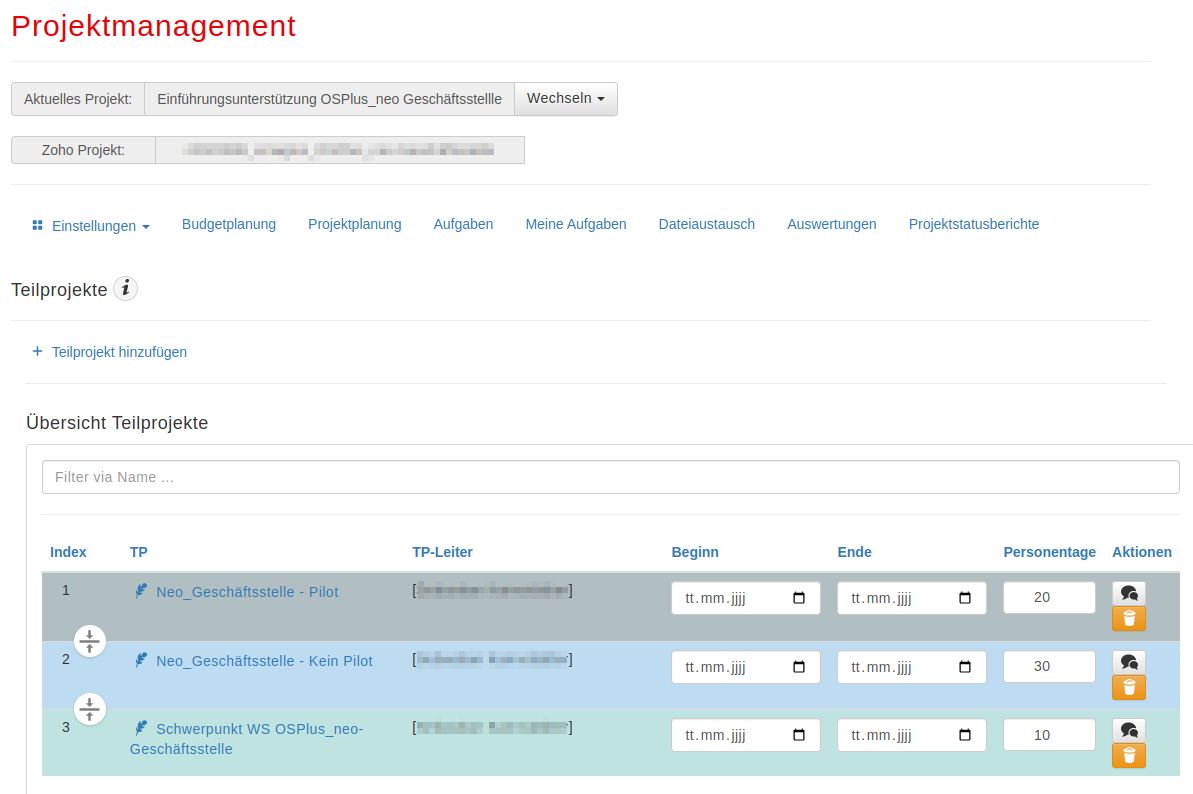
Task: Delete the Schwerpunkt WS OSPlus_neo subproject
Action: tap(1129, 755)
